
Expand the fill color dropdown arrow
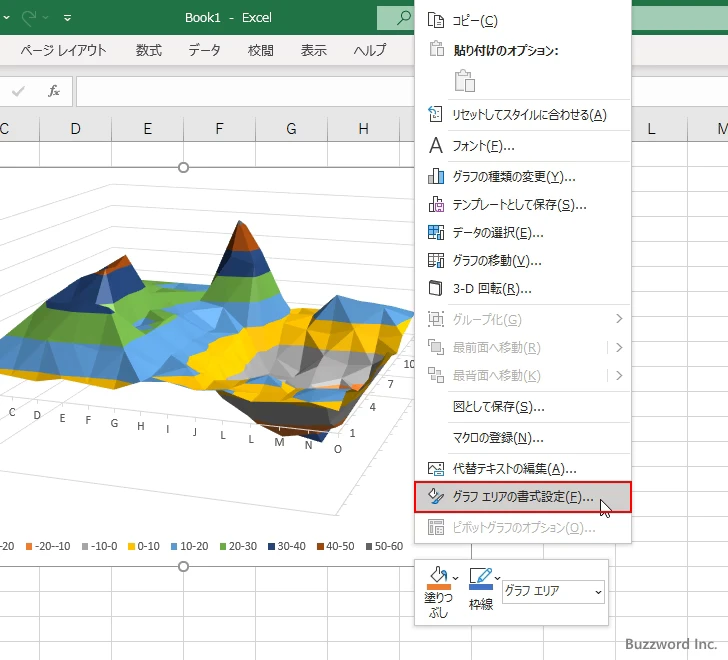[x=455, y=578]
